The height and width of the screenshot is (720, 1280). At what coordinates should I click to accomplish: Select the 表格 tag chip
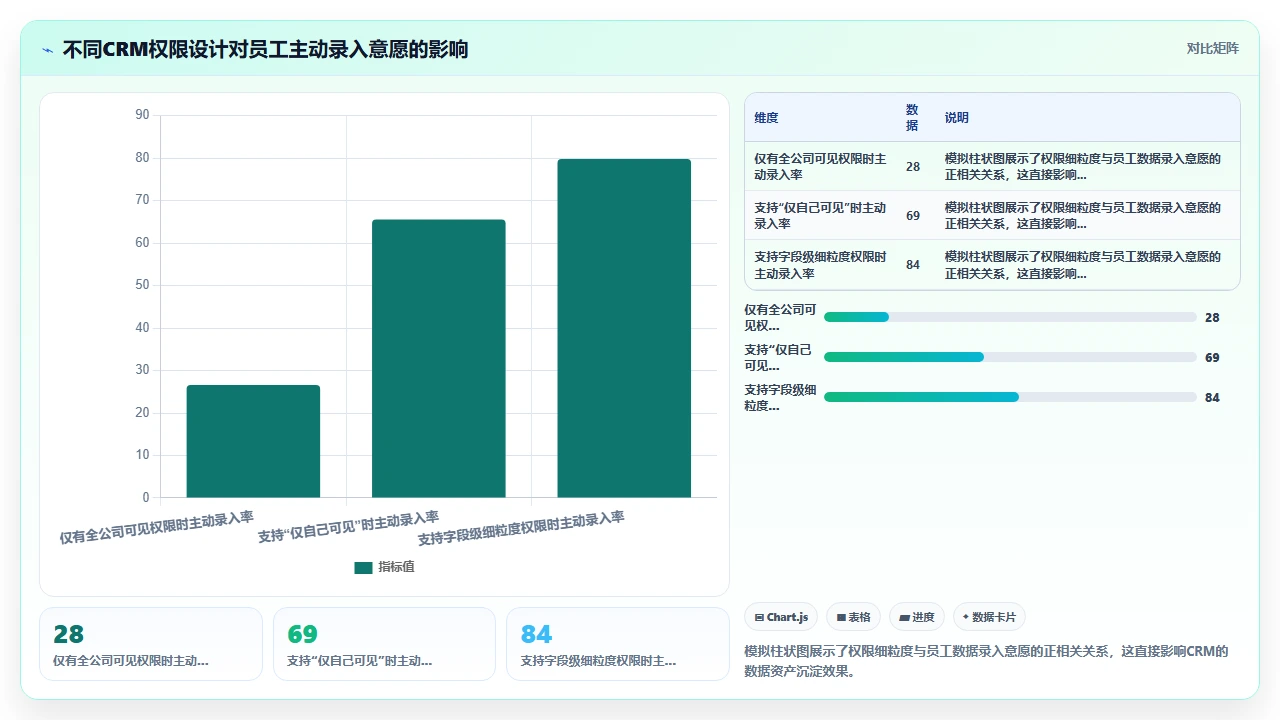coord(853,617)
